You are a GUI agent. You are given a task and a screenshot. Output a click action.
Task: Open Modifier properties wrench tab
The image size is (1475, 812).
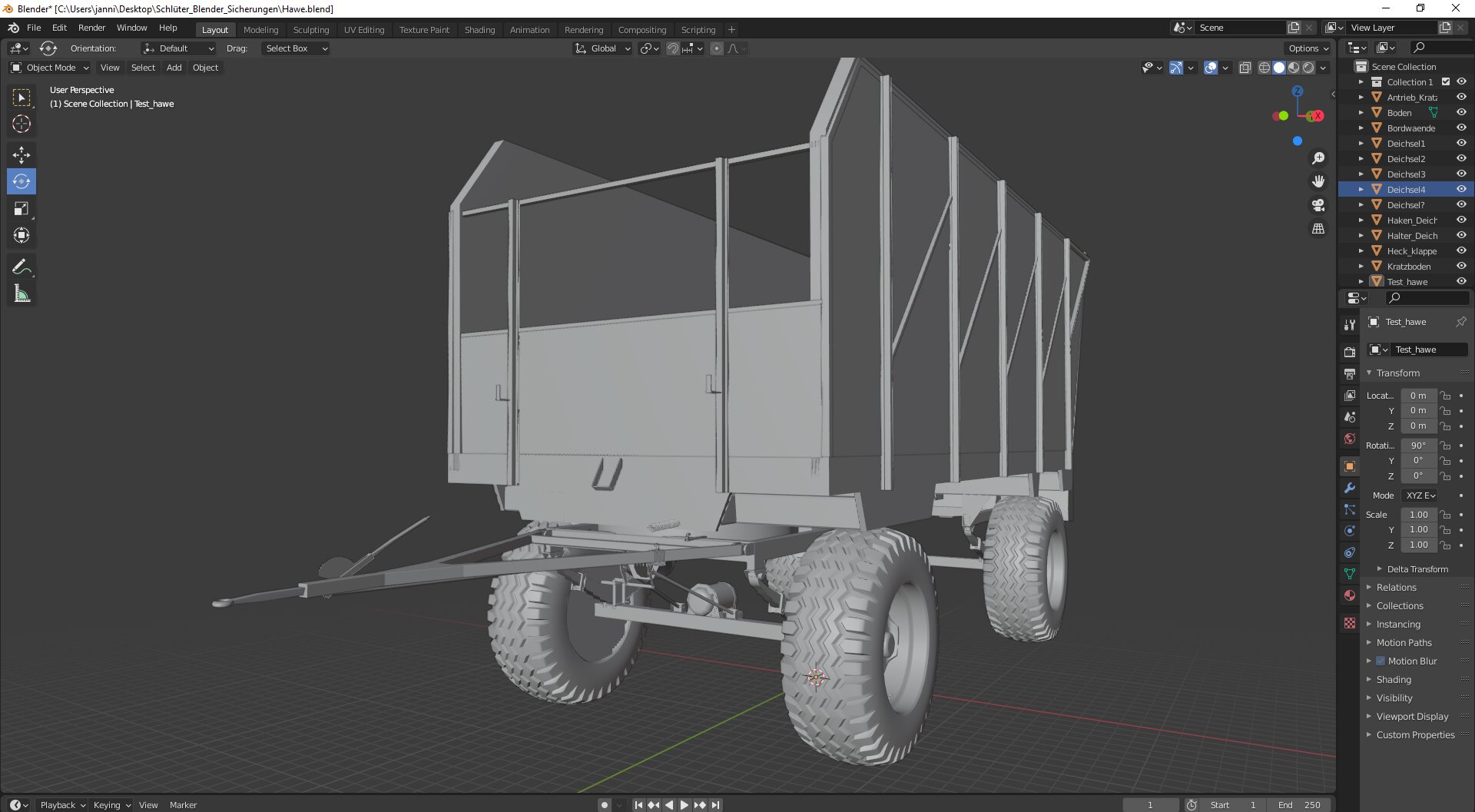pyautogui.click(x=1350, y=488)
